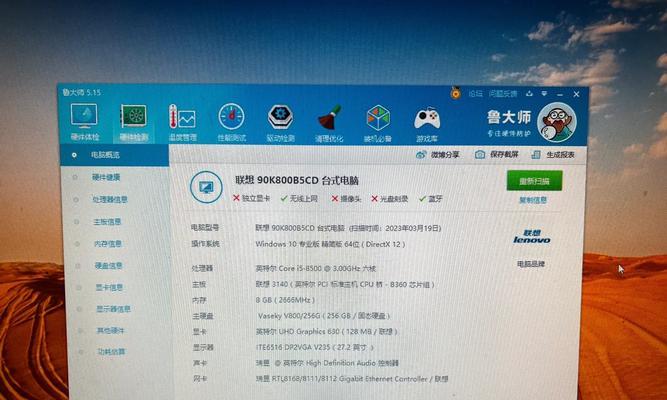Click the 电脑型号 row label
Viewport: 667px width, 400px height.
[x=205, y=228]
